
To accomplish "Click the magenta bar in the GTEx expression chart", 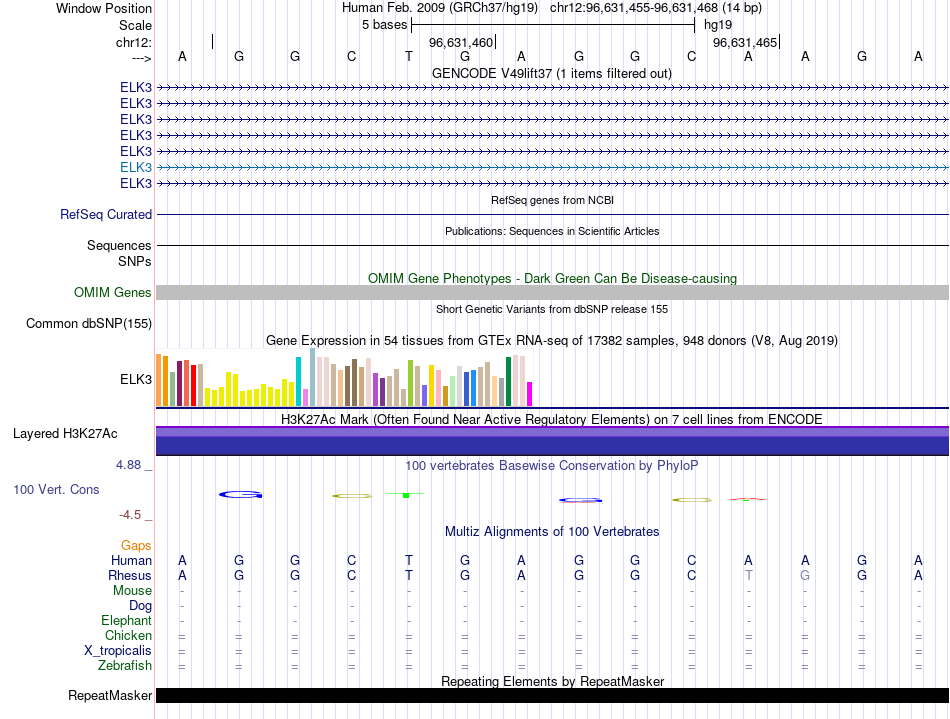I will pyautogui.click(x=530, y=394).
